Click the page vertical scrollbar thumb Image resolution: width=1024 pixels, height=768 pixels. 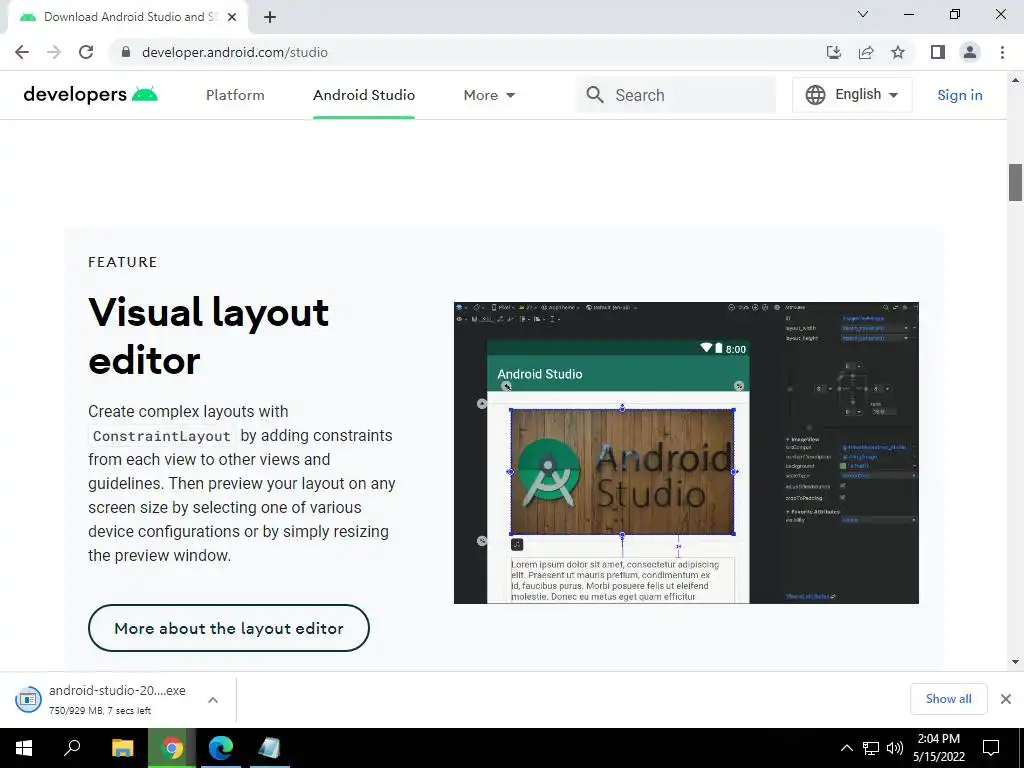pyautogui.click(x=1016, y=182)
